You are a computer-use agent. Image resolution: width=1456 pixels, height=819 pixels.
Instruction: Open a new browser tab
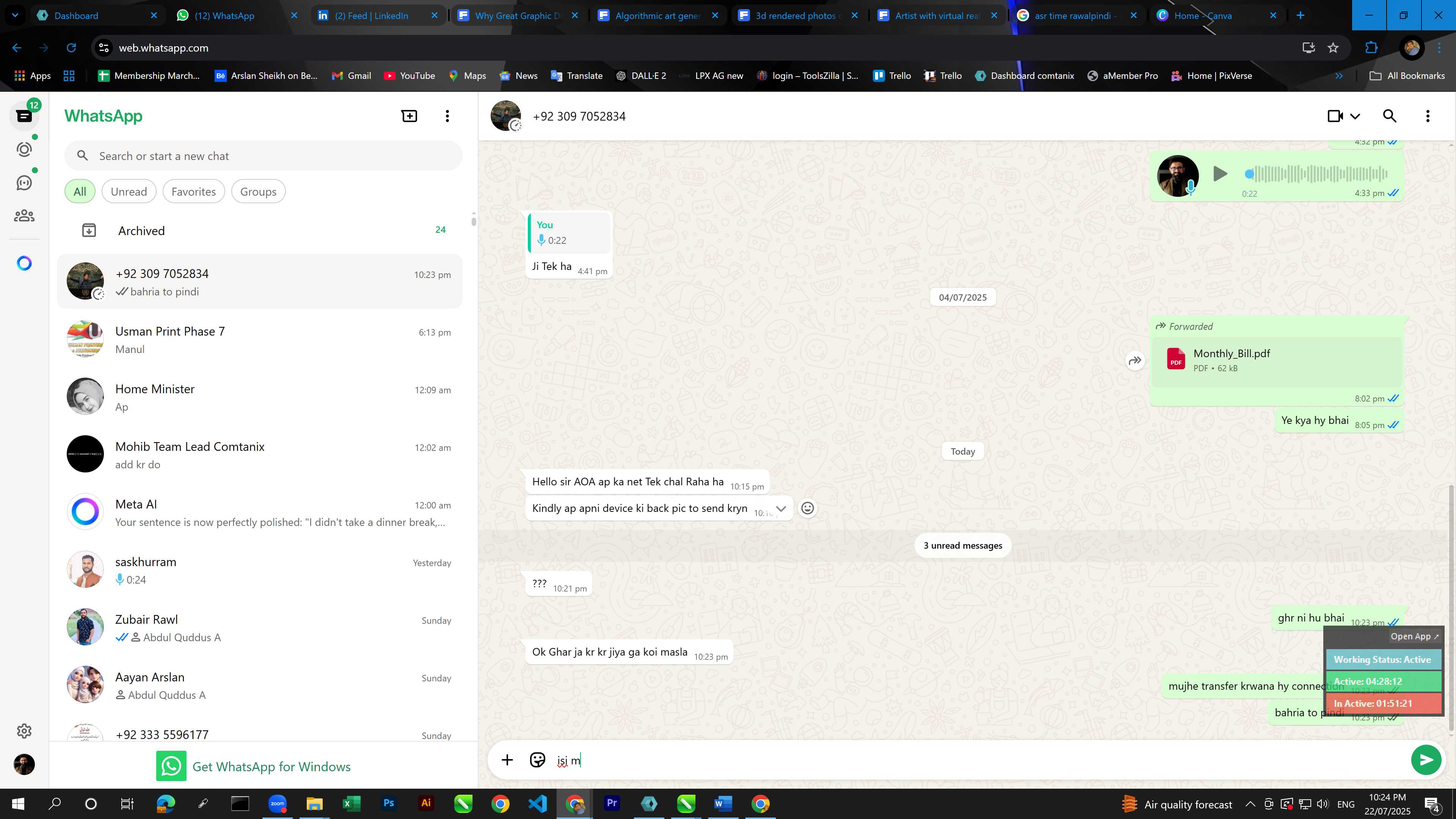1300,15
